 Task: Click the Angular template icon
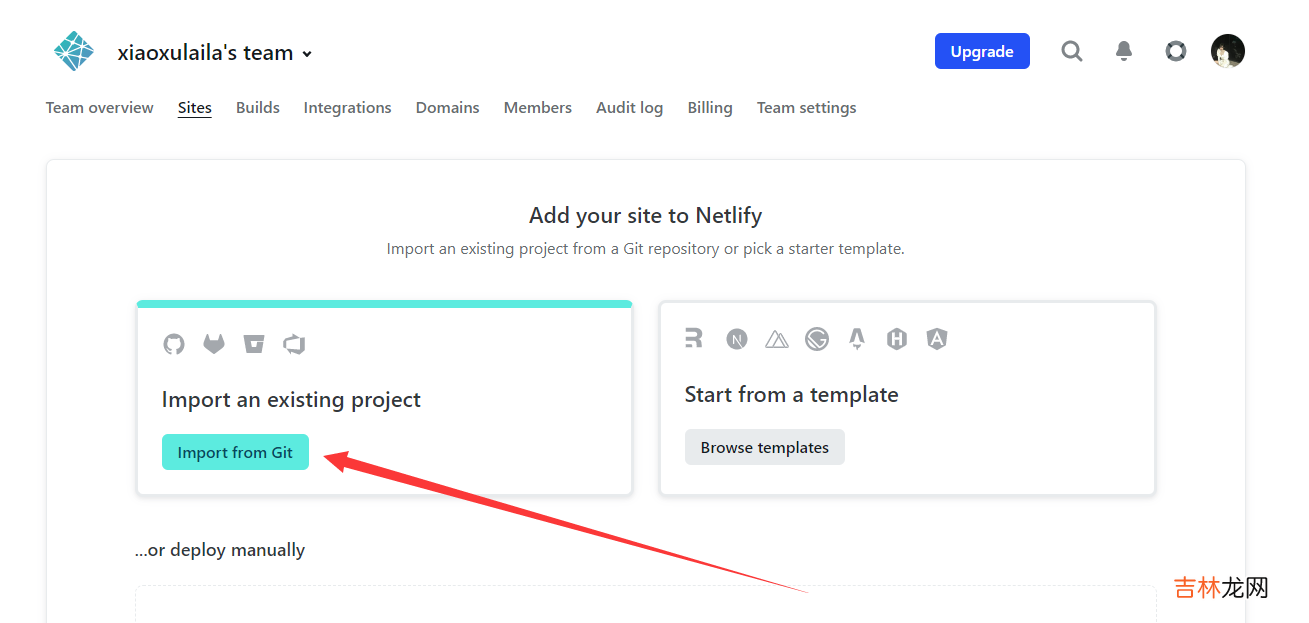pyautogui.click(x=936, y=340)
